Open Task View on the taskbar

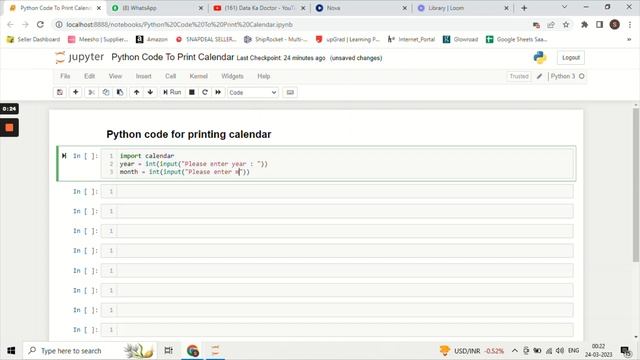tap(168, 351)
